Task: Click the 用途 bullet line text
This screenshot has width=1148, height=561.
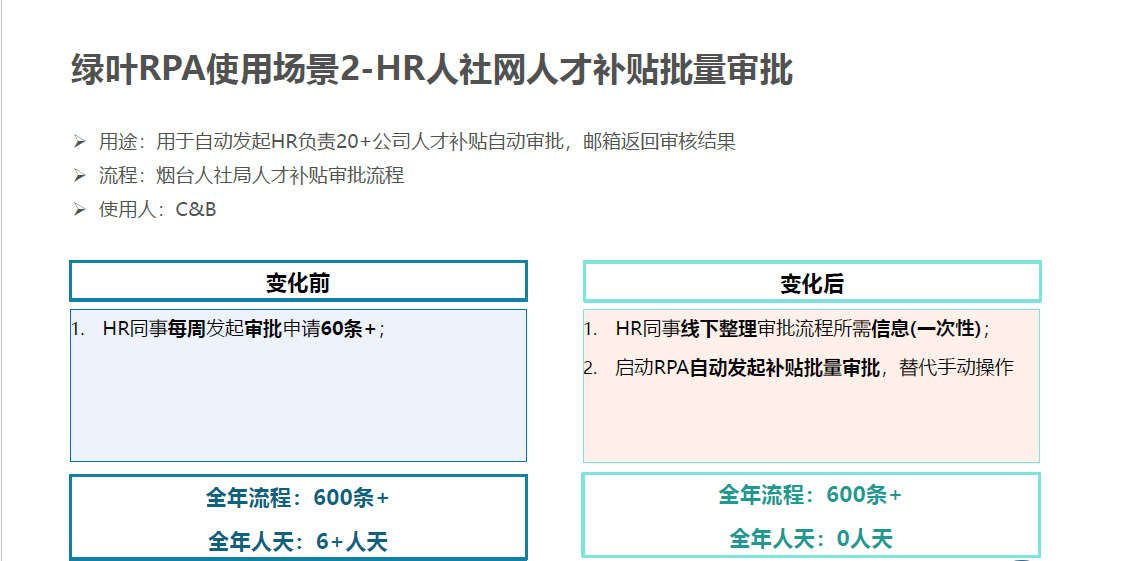Action: (417, 141)
